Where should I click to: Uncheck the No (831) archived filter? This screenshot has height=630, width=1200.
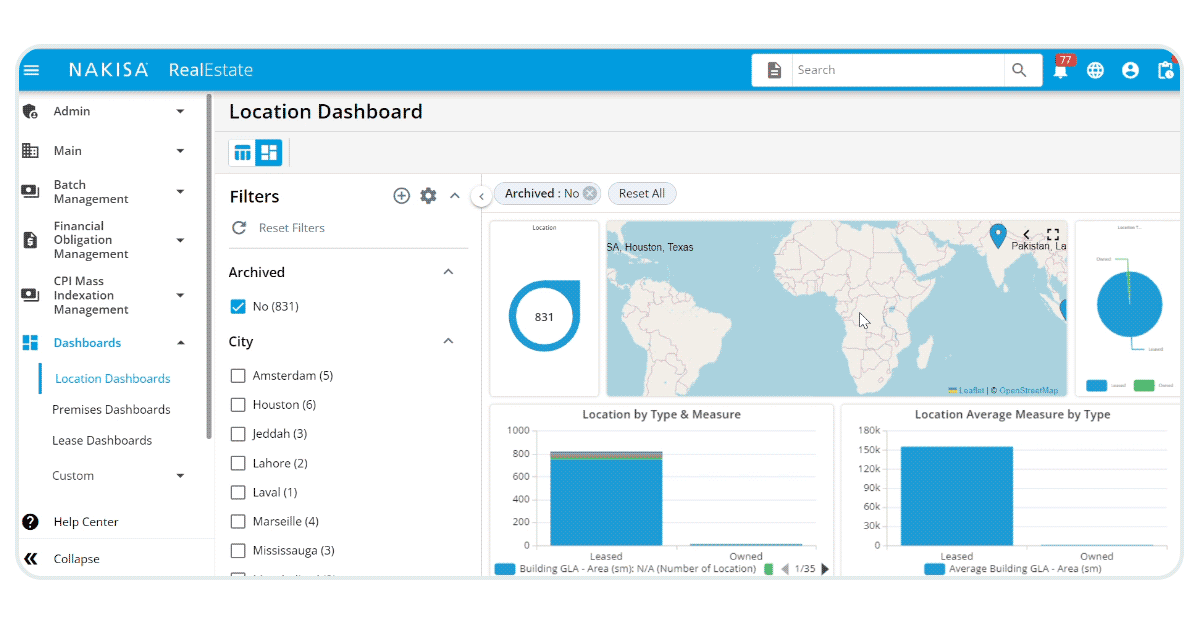coord(238,306)
